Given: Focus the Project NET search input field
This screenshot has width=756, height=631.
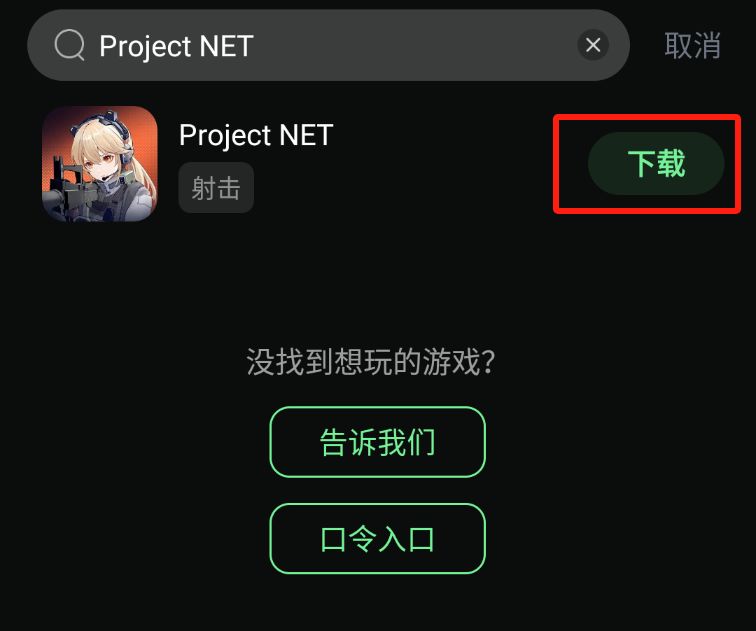Looking at the screenshot, I should pyautogui.click(x=328, y=45).
